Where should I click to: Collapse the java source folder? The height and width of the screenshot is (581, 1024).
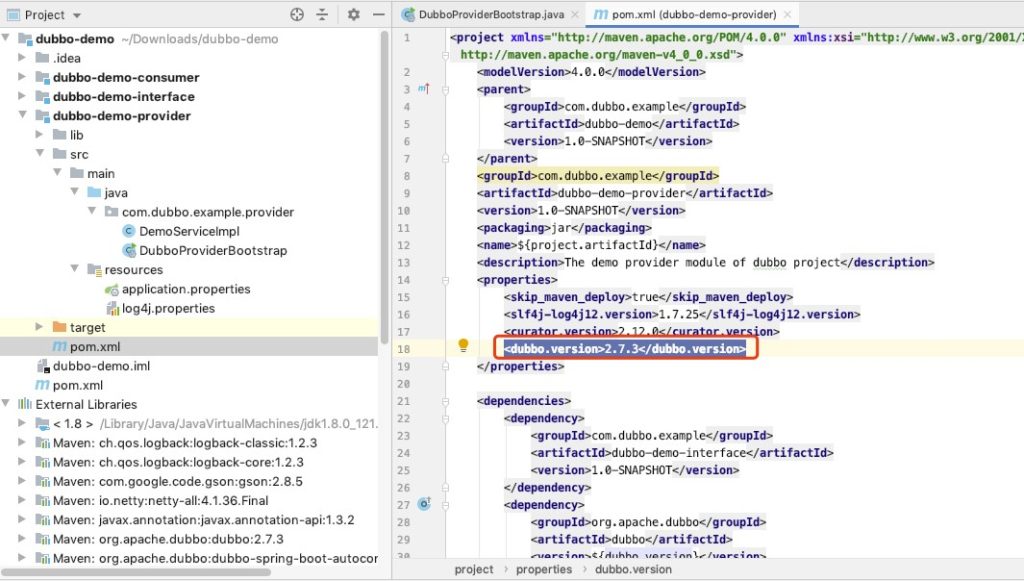pos(74,192)
